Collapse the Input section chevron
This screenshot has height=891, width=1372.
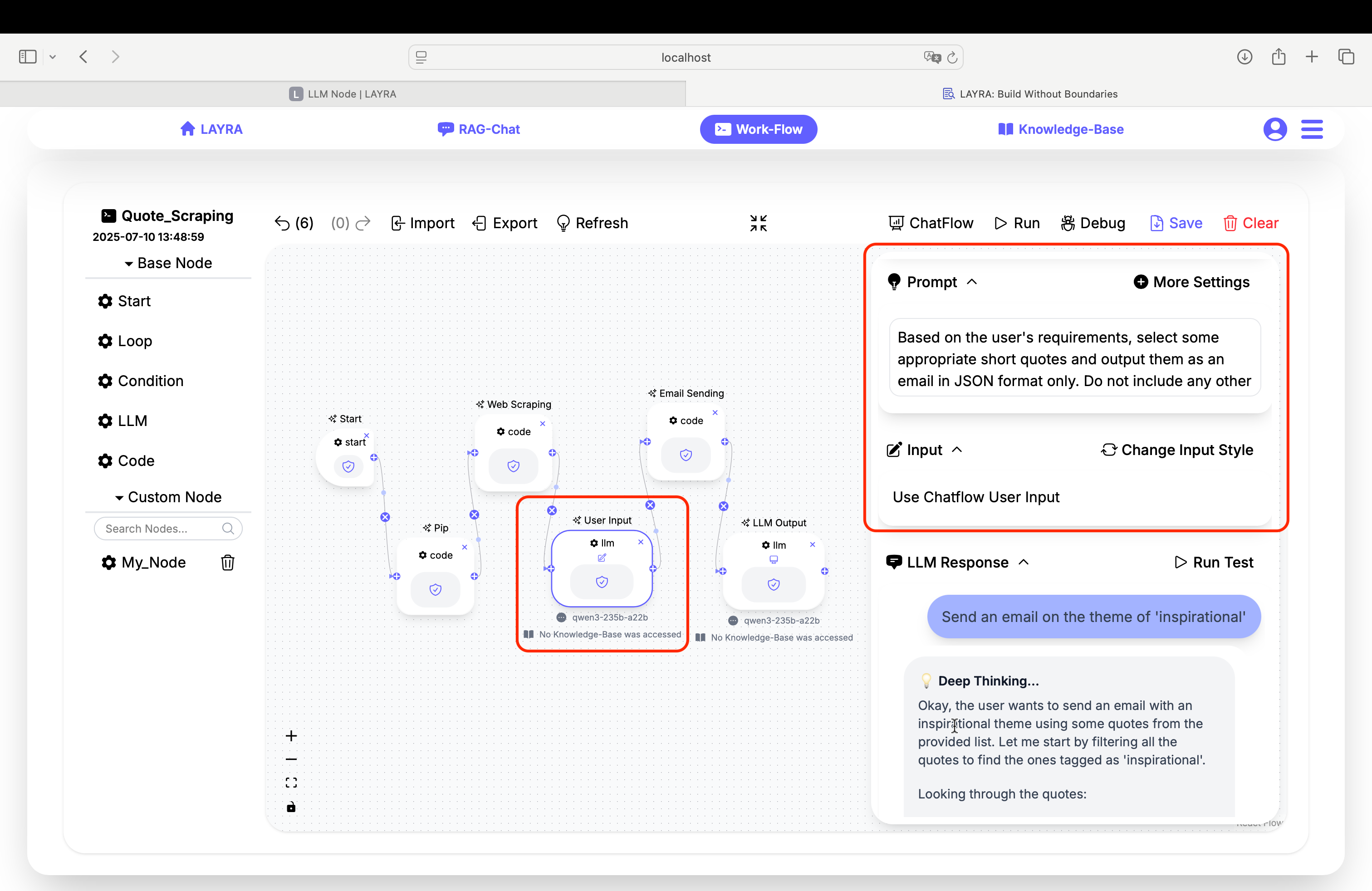tap(957, 450)
